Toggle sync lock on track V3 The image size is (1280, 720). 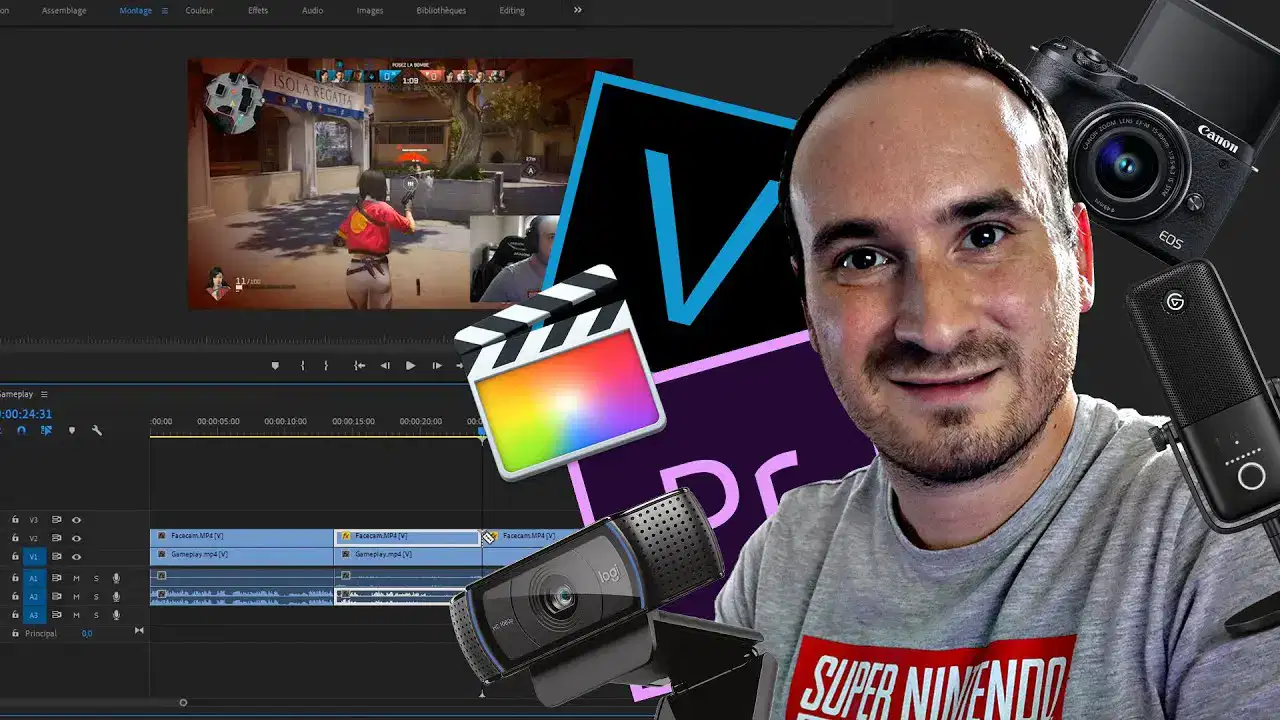point(57,520)
